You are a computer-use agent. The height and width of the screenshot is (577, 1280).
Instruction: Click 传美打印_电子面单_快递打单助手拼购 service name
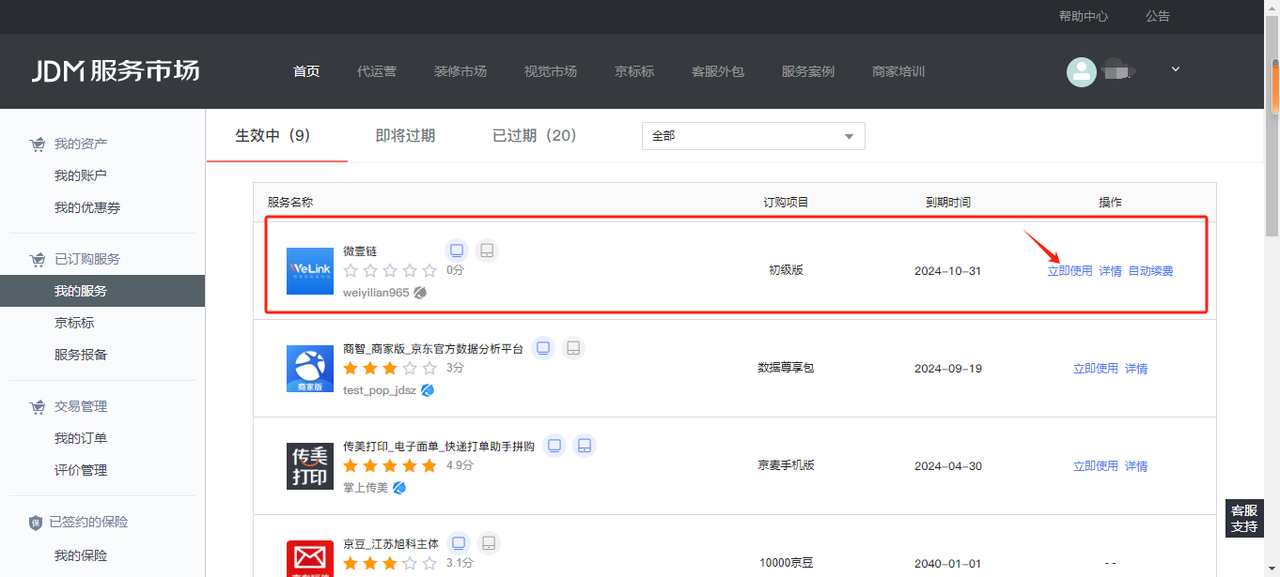[439, 446]
